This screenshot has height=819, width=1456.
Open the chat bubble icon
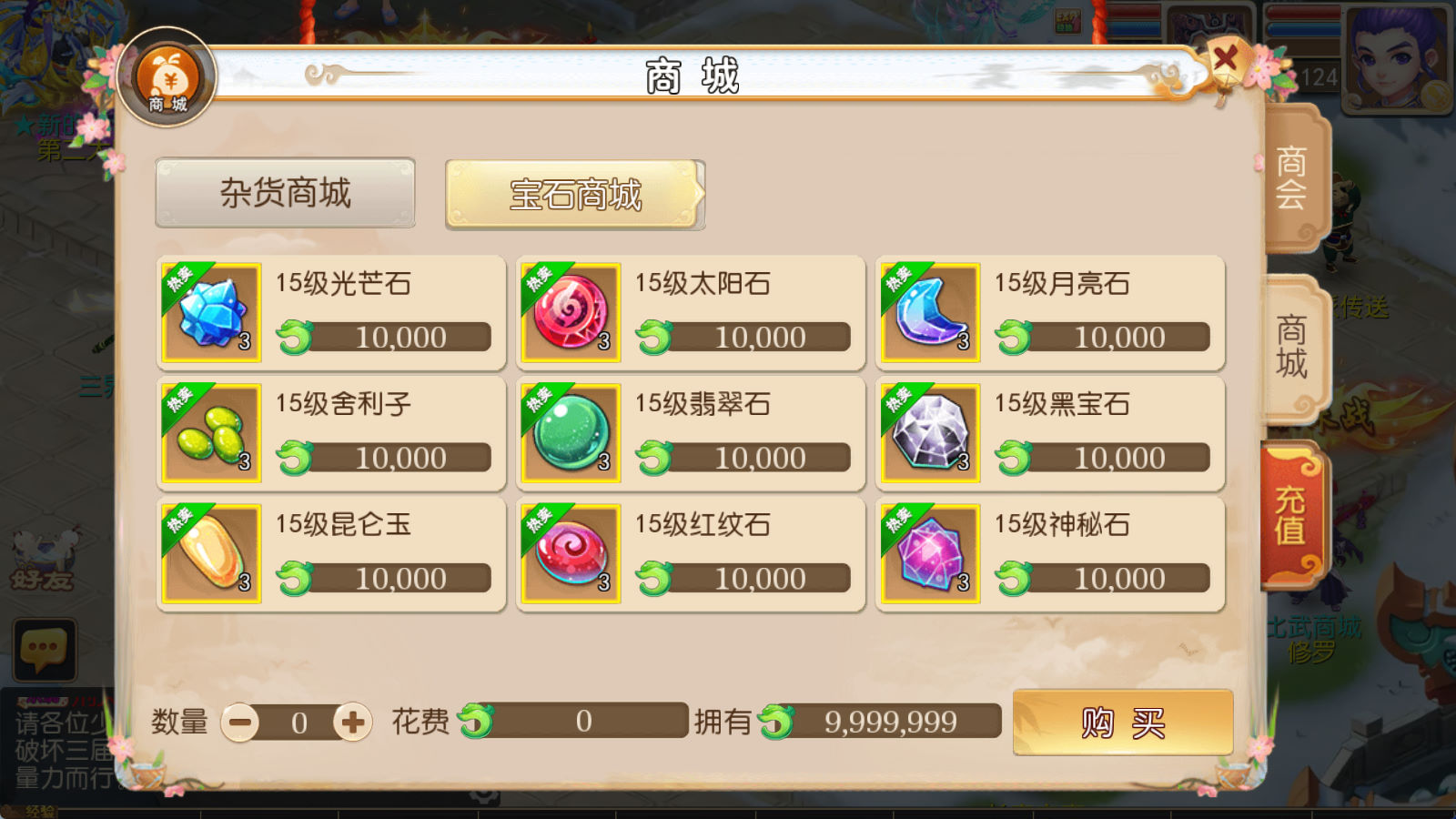pyautogui.click(x=44, y=650)
